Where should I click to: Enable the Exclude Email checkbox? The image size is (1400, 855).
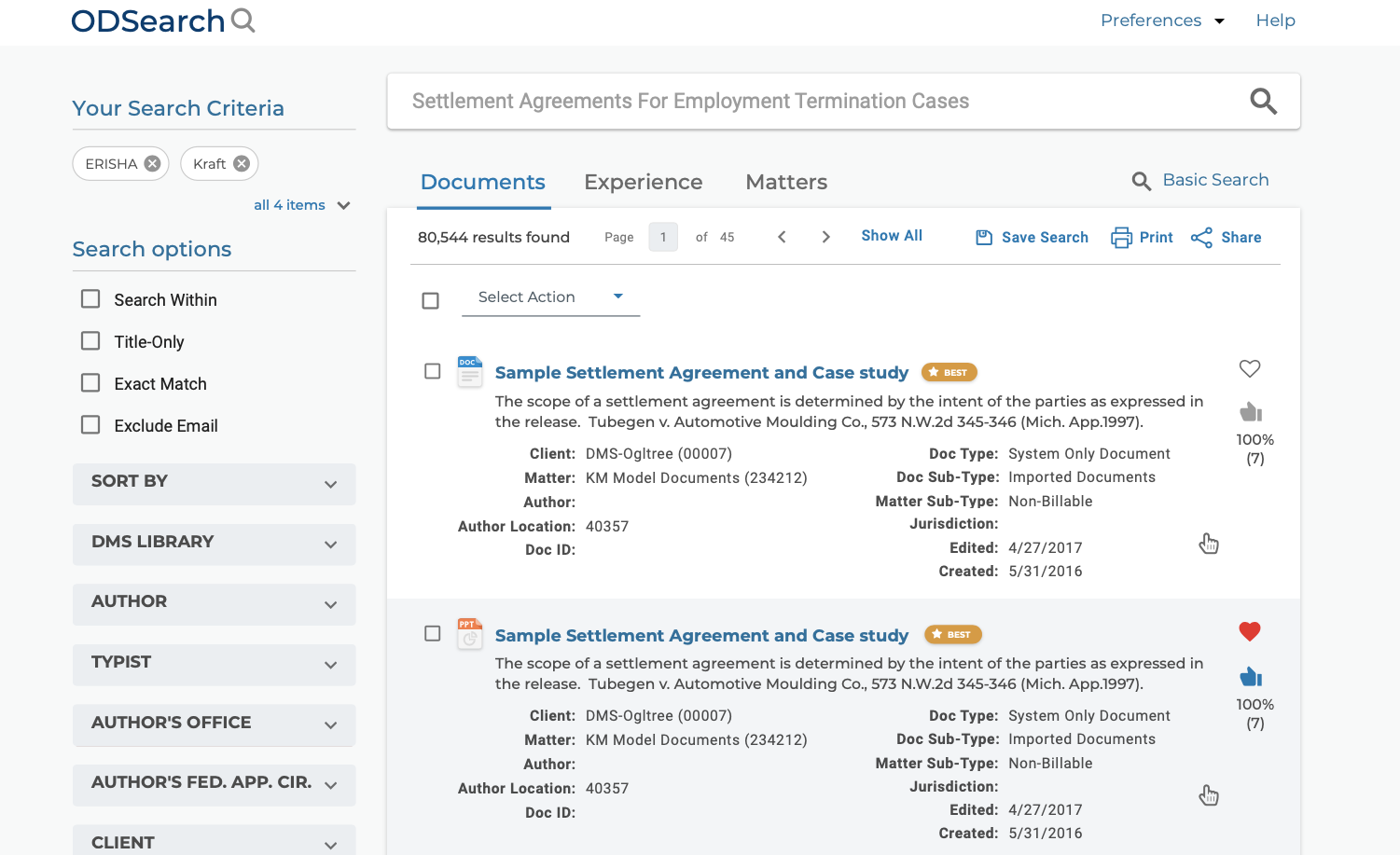(x=90, y=424)
